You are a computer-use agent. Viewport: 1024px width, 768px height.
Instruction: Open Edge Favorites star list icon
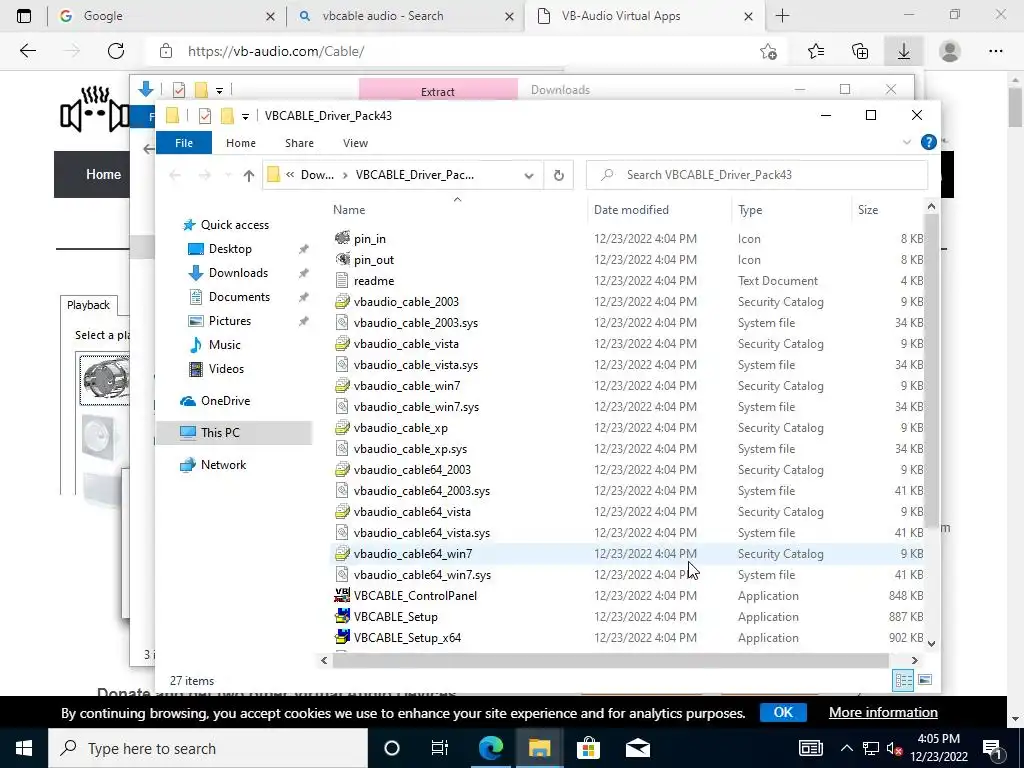(816, 51)
